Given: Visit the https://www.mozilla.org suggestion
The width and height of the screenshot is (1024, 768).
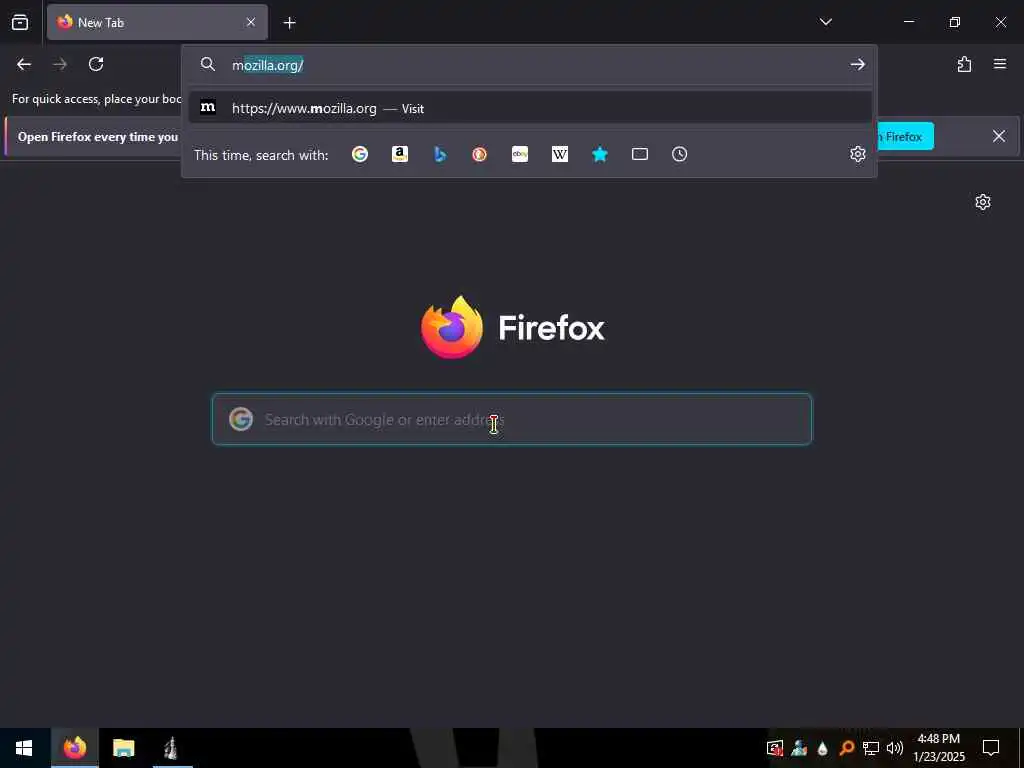Looking at the screenshot, I should (x=530, y=108).
